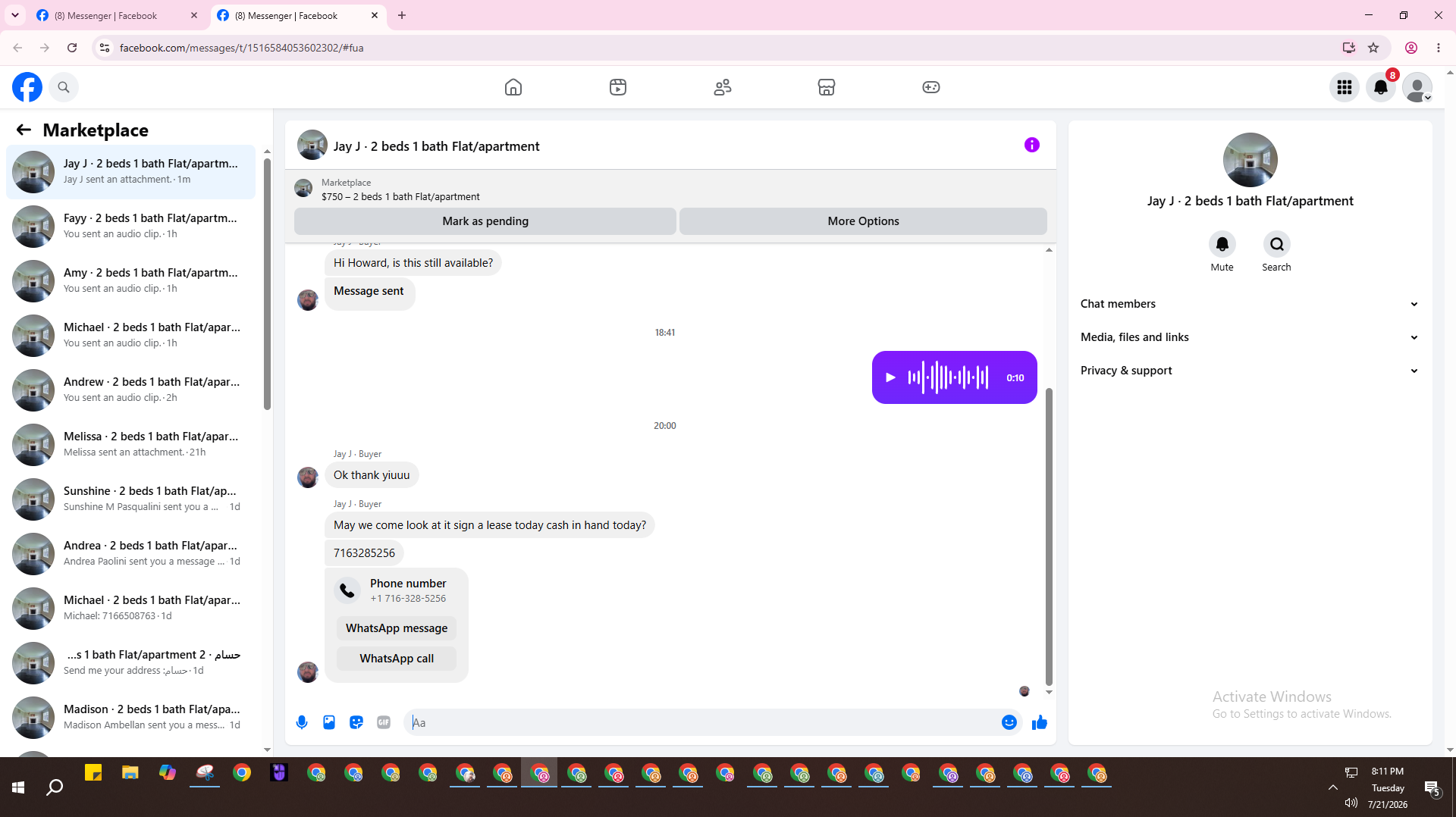Screen dimensions: 1456x817
Task: Mute this conversation using bell icon
Action: (1222, 244)
